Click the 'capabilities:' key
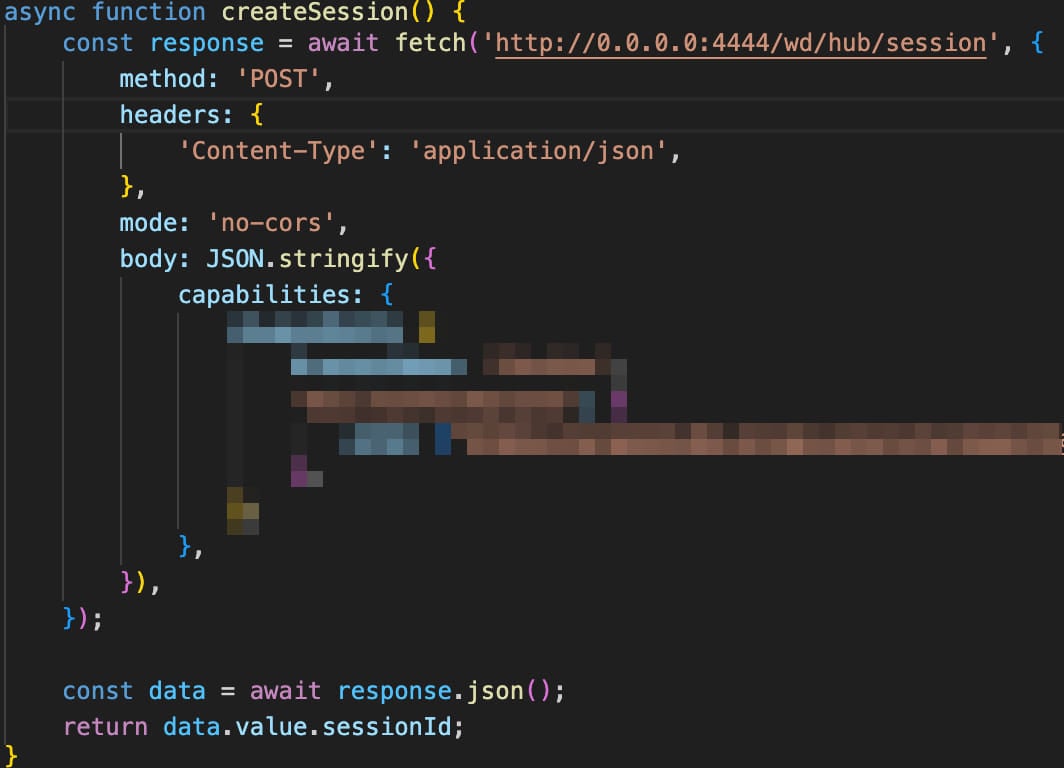 [270, 295]
